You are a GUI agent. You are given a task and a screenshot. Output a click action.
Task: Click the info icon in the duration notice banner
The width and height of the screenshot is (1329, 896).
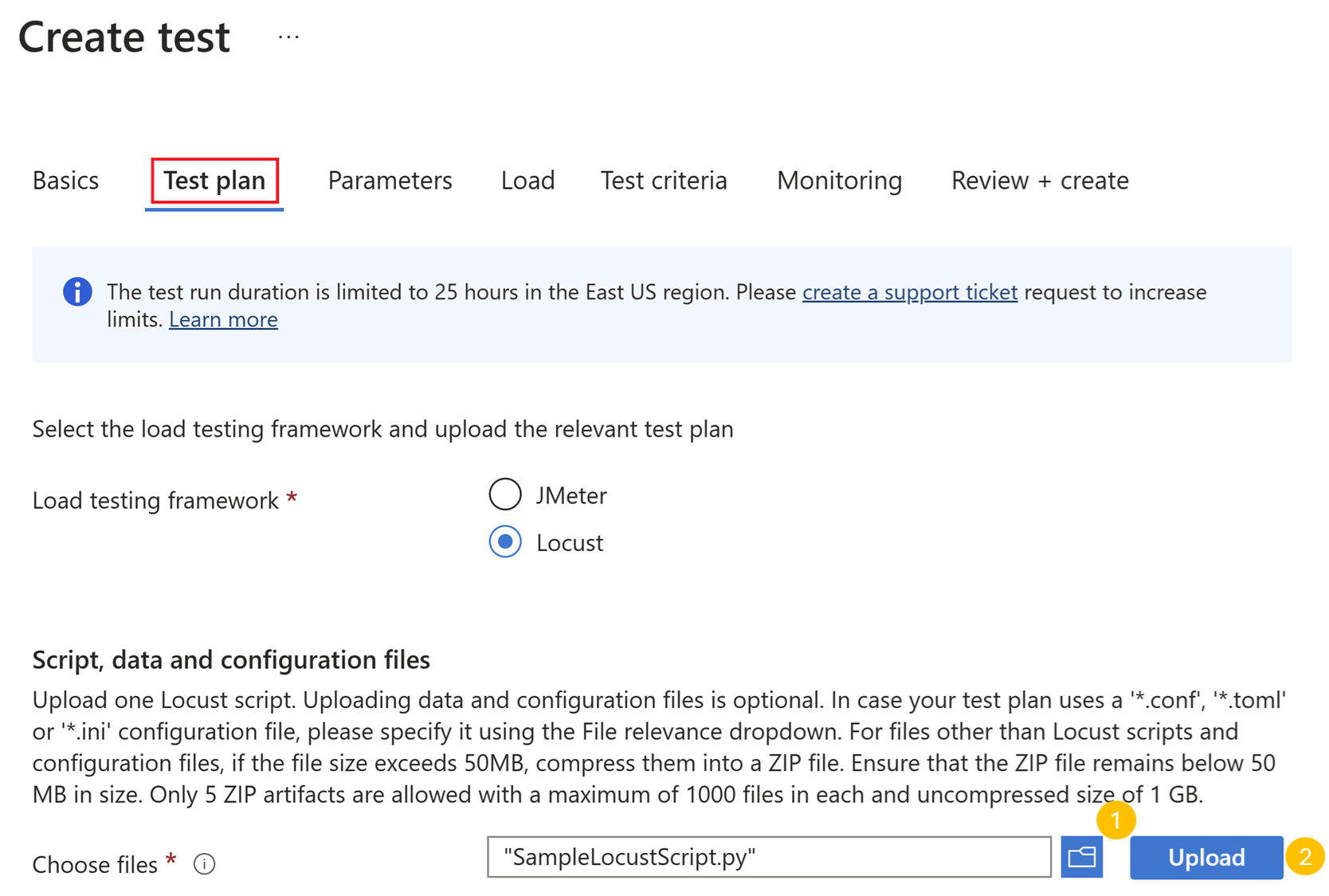point(77,291)
